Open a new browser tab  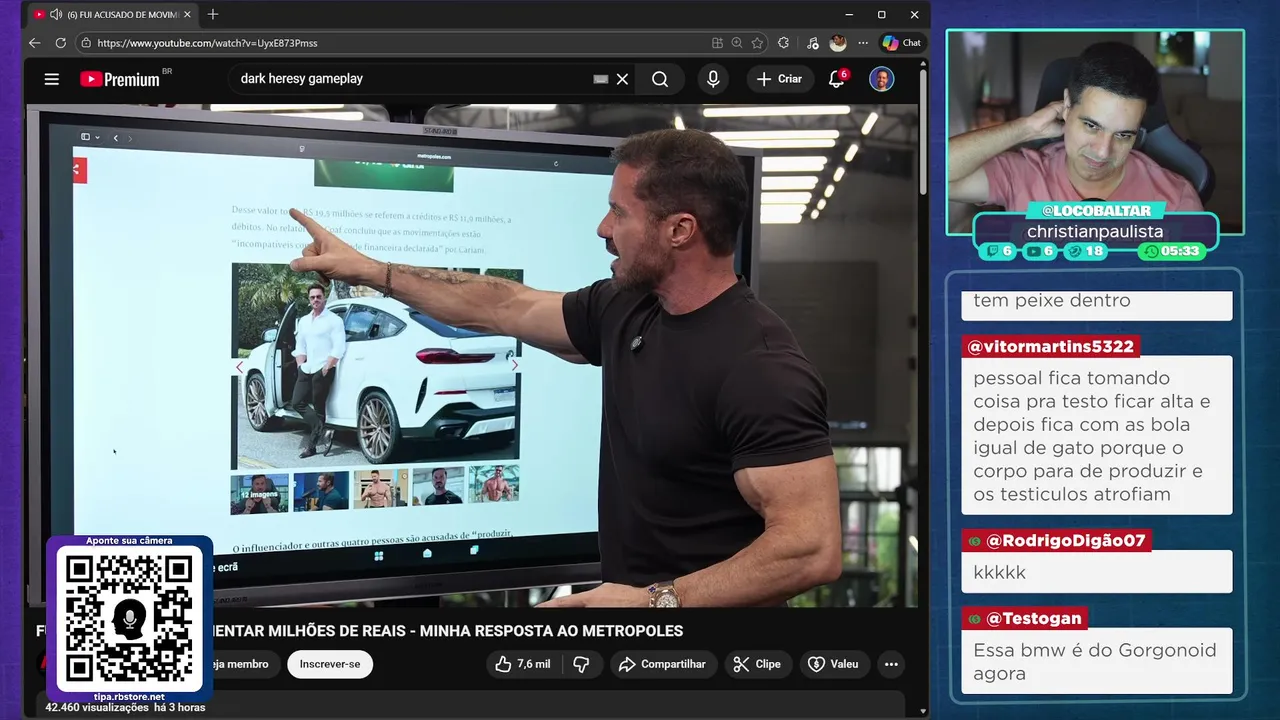point(212,15)
